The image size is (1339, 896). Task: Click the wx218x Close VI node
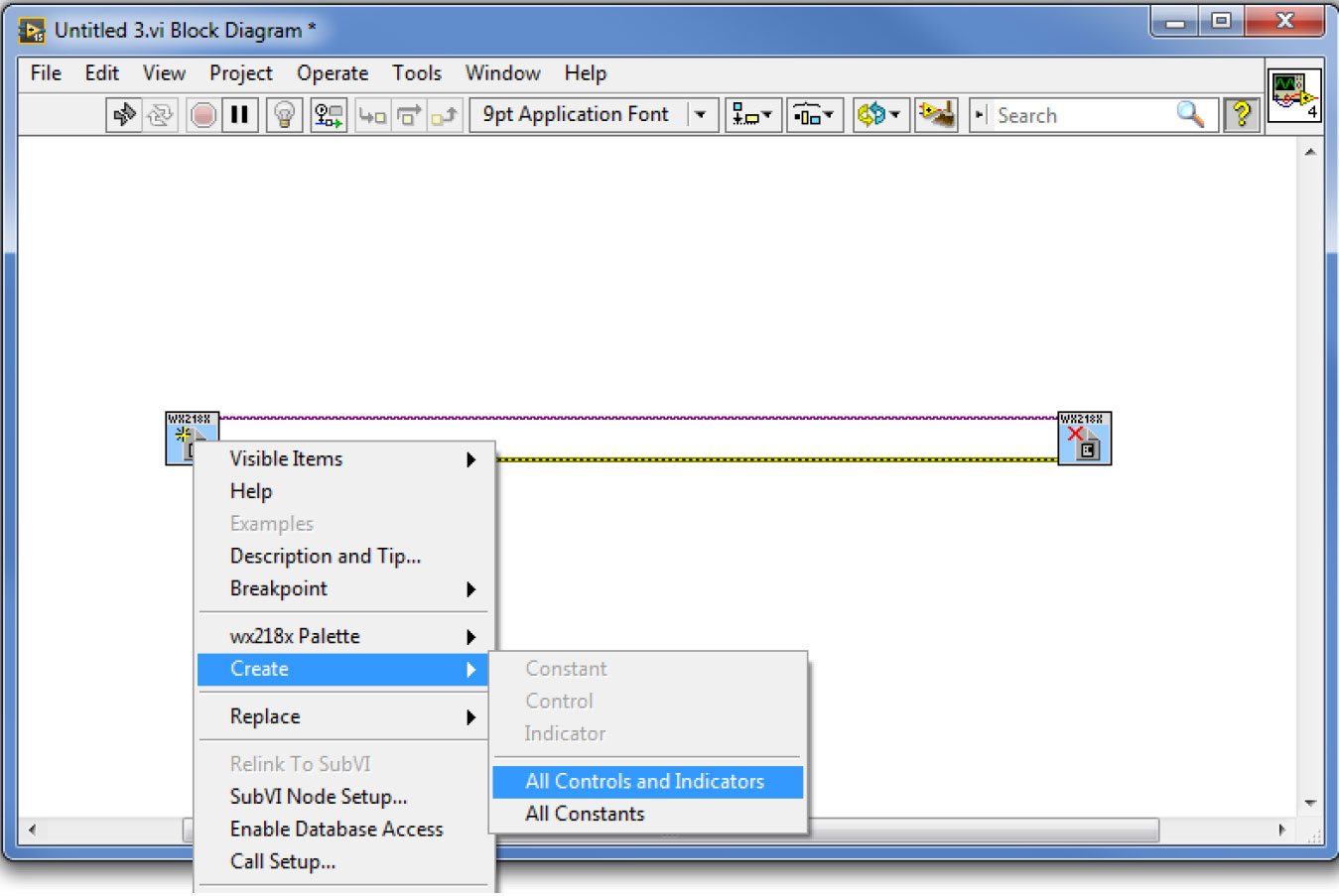point(1084,439)
